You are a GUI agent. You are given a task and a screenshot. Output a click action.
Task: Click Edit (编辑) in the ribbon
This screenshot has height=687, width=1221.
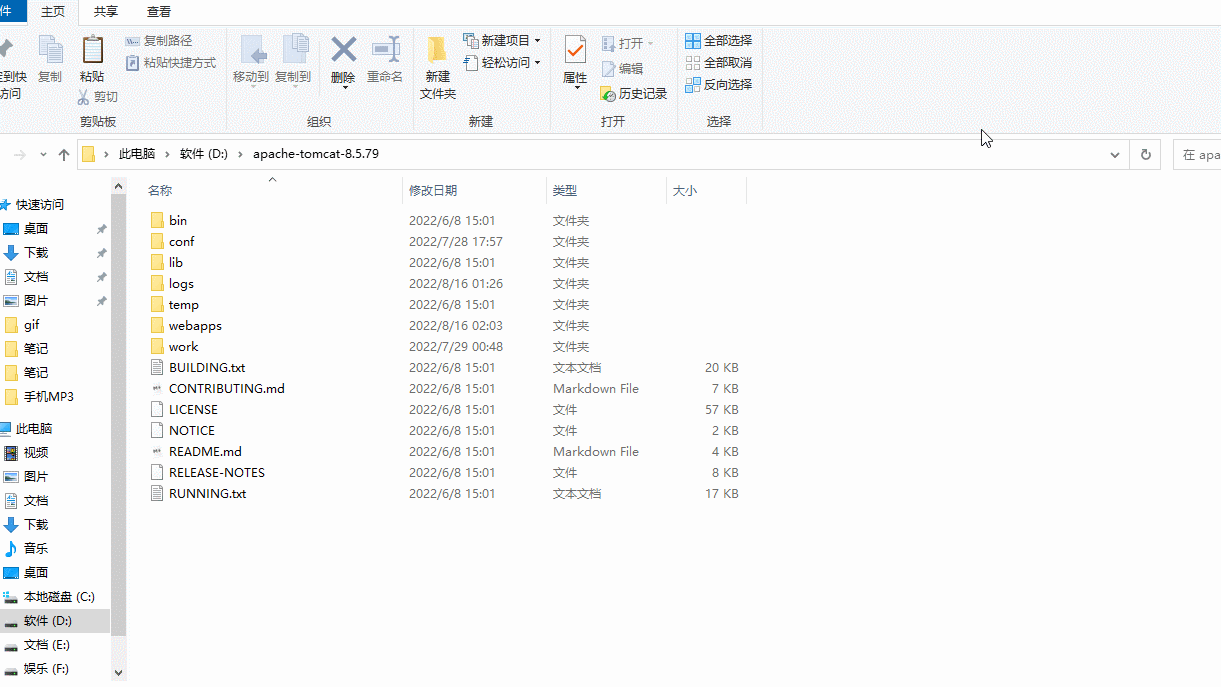point(622,69)
